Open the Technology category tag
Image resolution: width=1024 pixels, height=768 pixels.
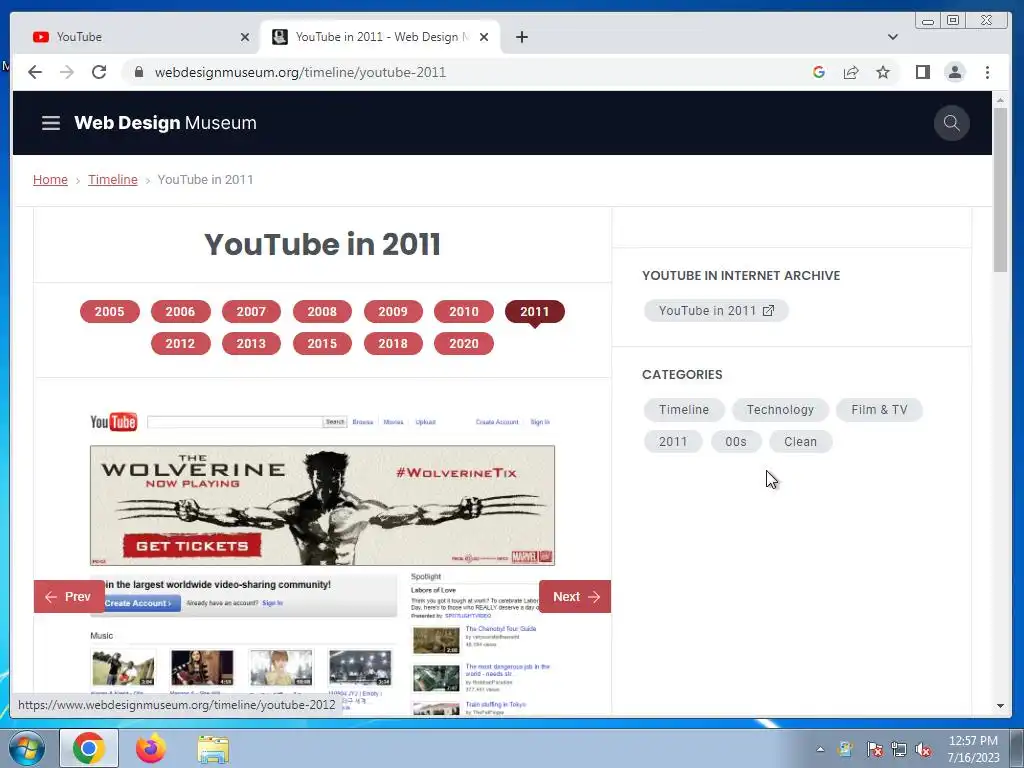(x=780, y=409)
